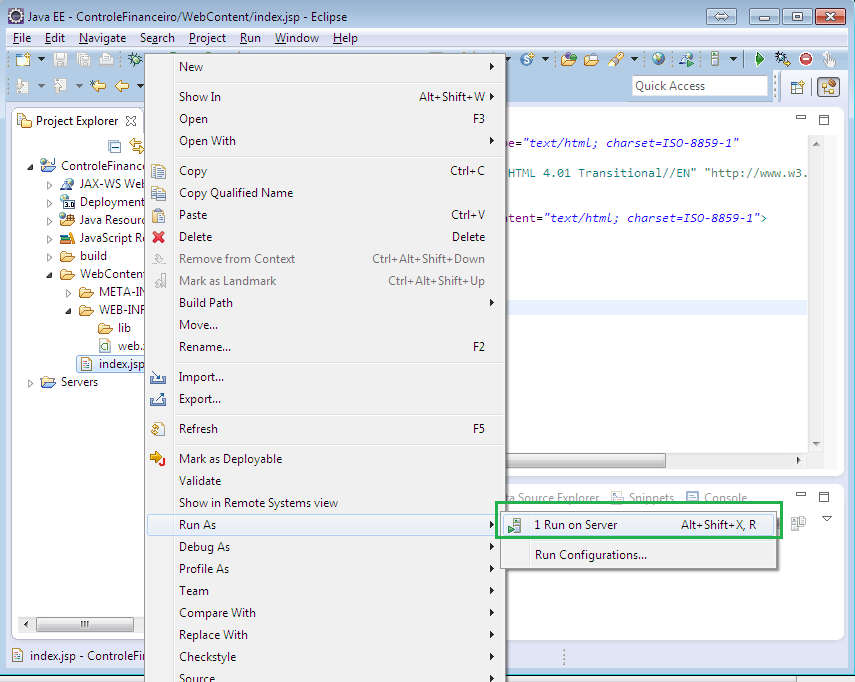Click the New wizard toolbar icon
The height and width of the screenshot is (682, 855).
click(23, 59)
